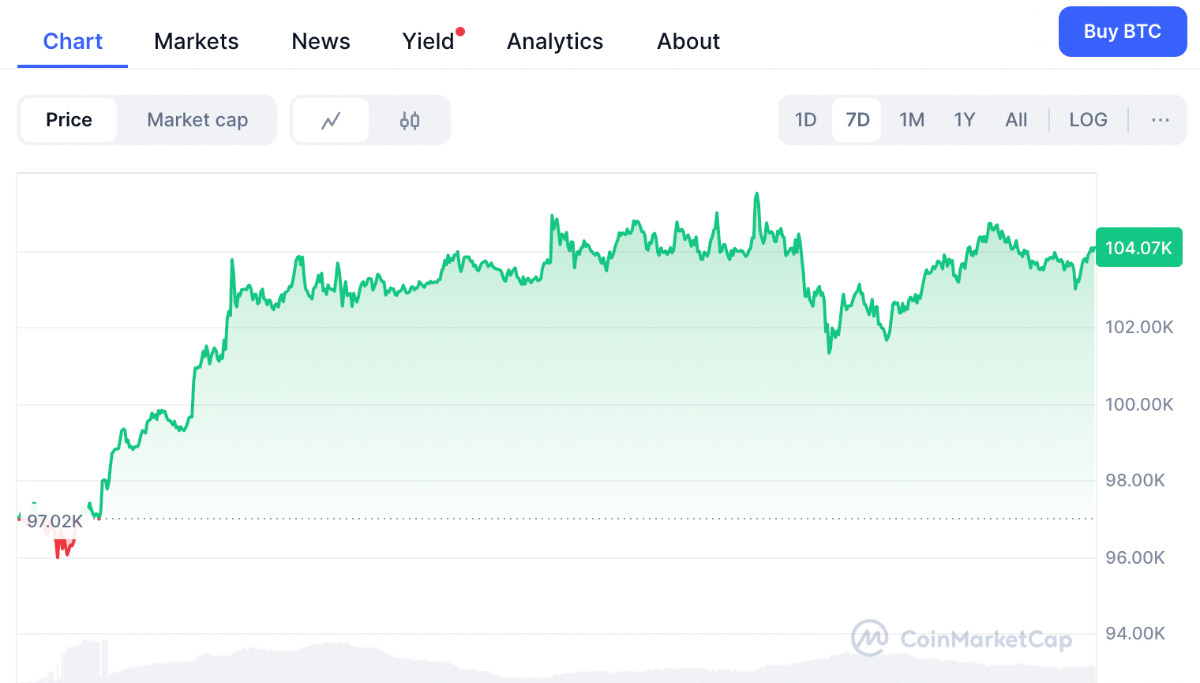Click the CoinMarketCap watermark logo
The image size is (1200, 683).
[x=961, y=639]
